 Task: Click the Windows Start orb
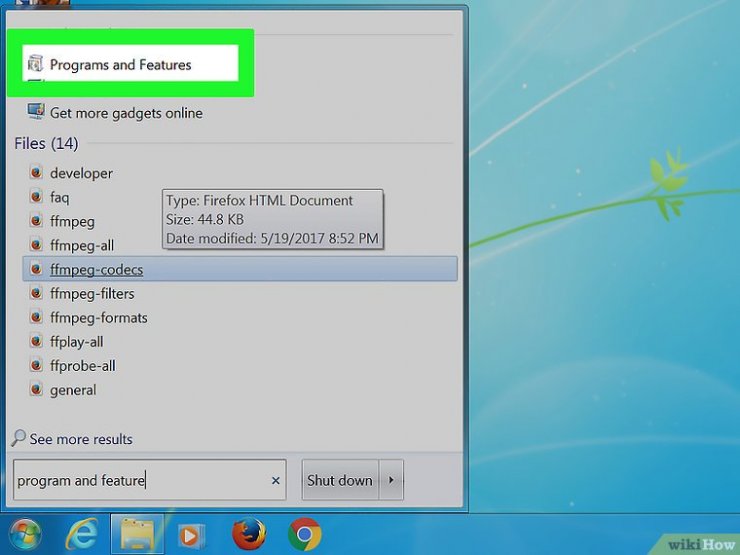pyautogui.click(x=25, y=536)
